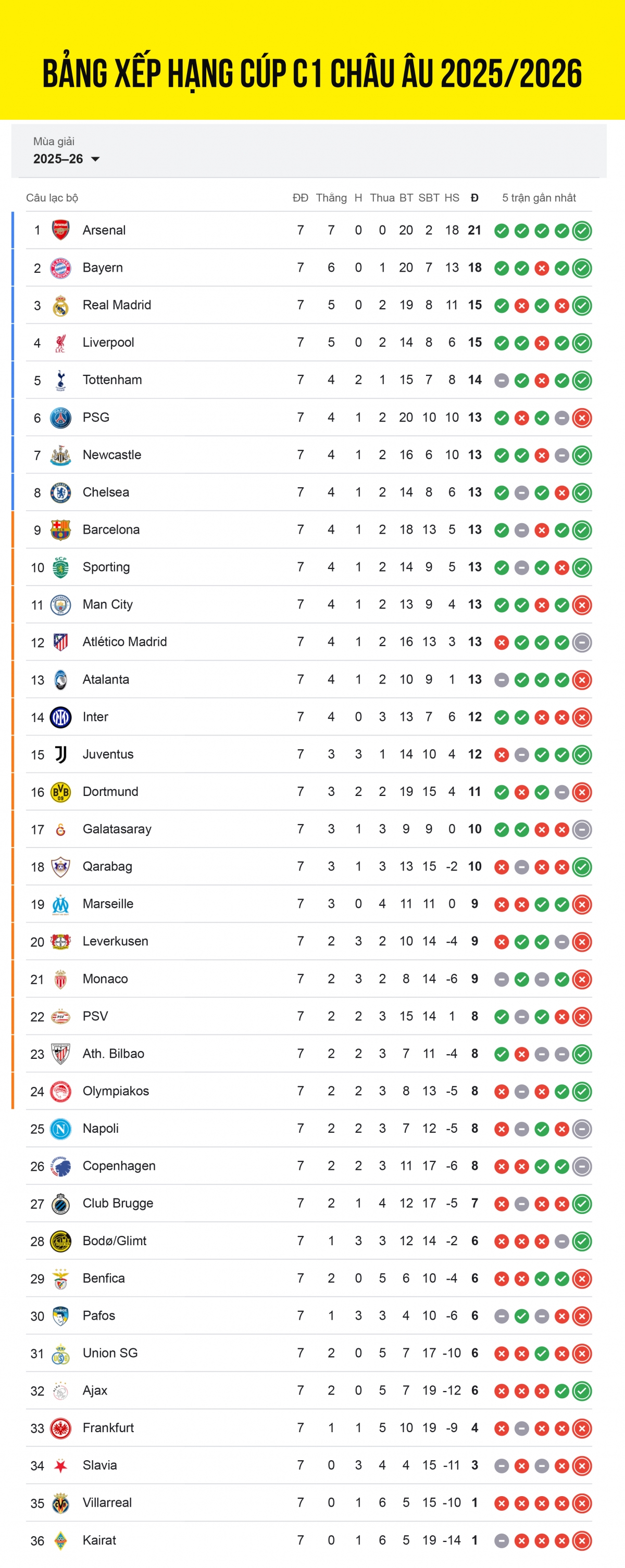Click the HS column header
Screen dimensions: 625x1568
click(x=452, y=198)
